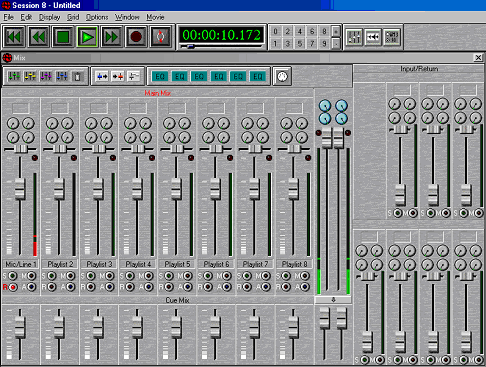This screenshot has height=367, width=486.
Task: Open the edit window icon with arrows
Action: tap(373, 37)
